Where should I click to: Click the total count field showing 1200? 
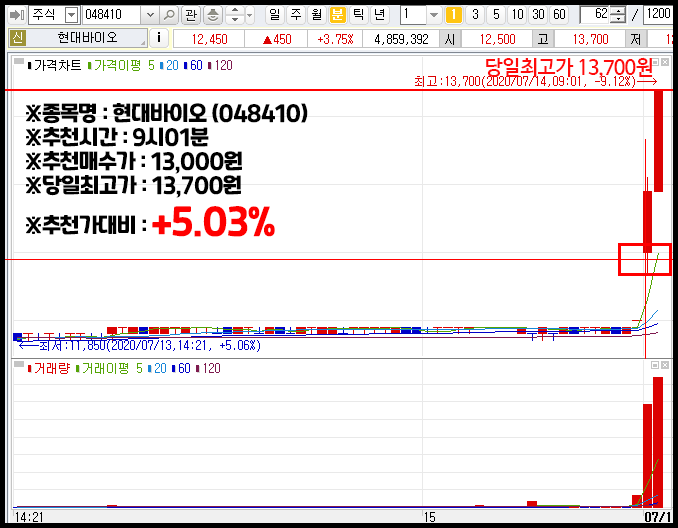pos(658,15)
